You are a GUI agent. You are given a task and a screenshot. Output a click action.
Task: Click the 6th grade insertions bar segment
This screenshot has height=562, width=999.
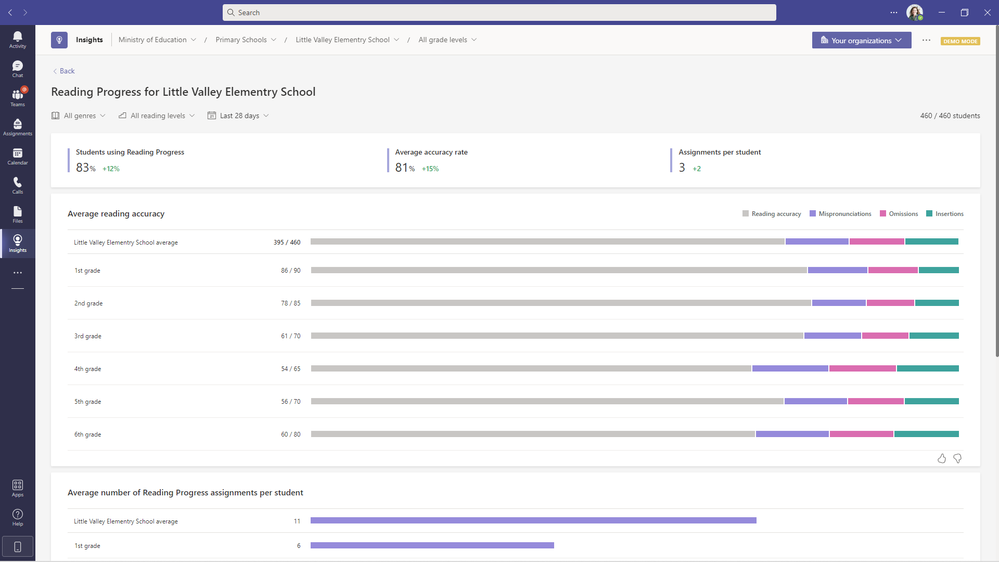[x=926, y=434]
